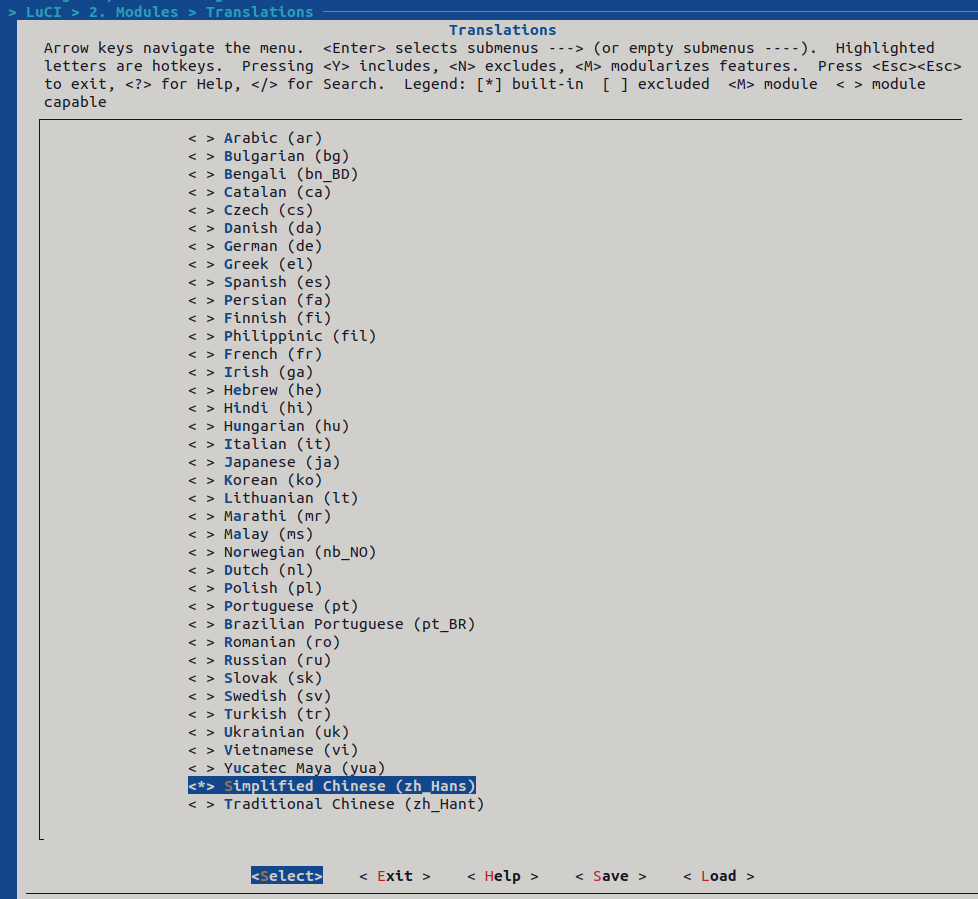Select the Czech (cs) translation row
The image size is (978, 899).
coord(251,210)
